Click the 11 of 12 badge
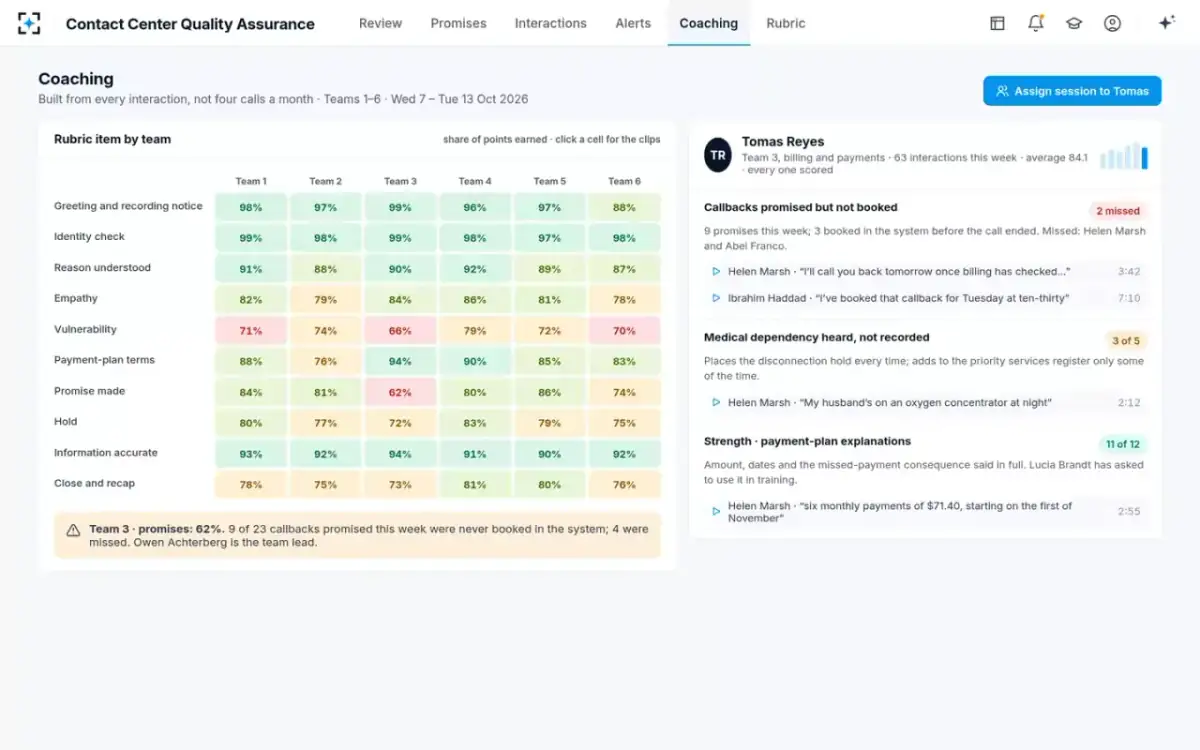Image resolution: width=1200 pixels, height=750 pixels. point(1122,444)
